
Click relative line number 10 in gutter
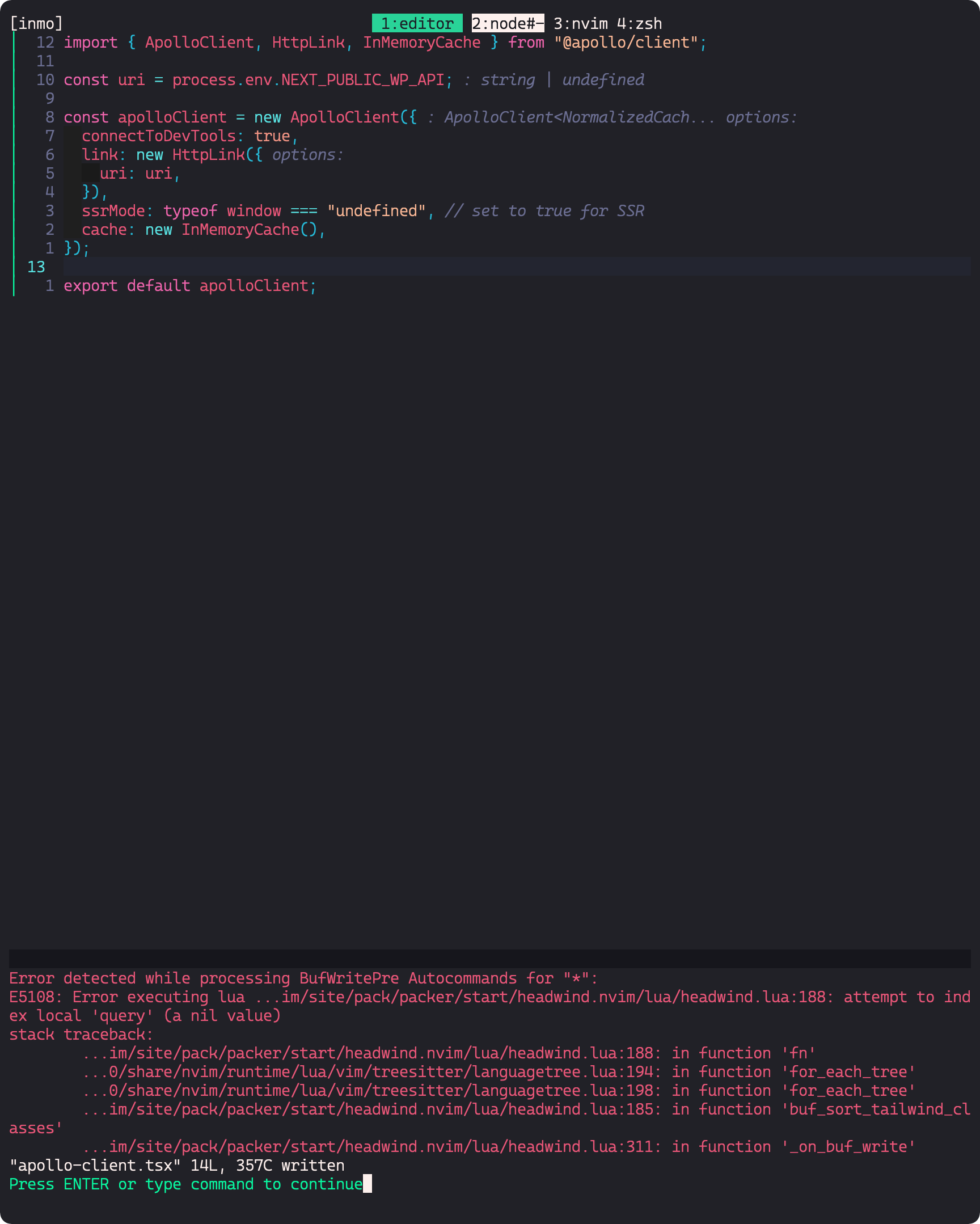point(45,80)
